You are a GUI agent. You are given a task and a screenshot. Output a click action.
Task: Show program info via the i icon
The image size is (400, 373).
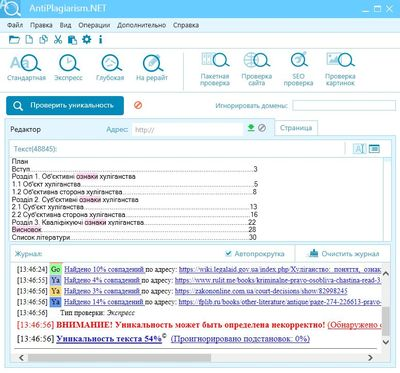[x=100, y=40]
